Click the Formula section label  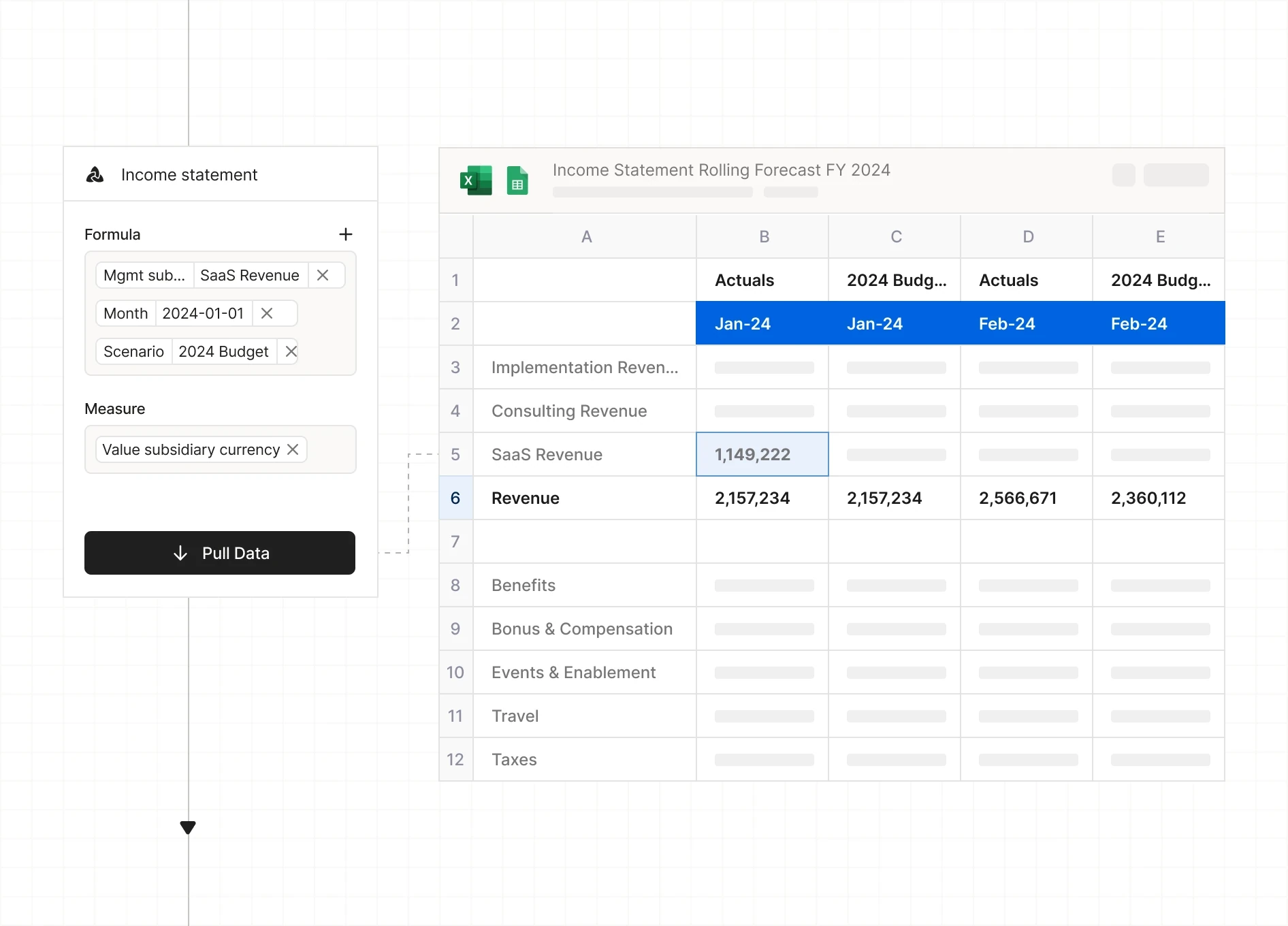[112, 234]
